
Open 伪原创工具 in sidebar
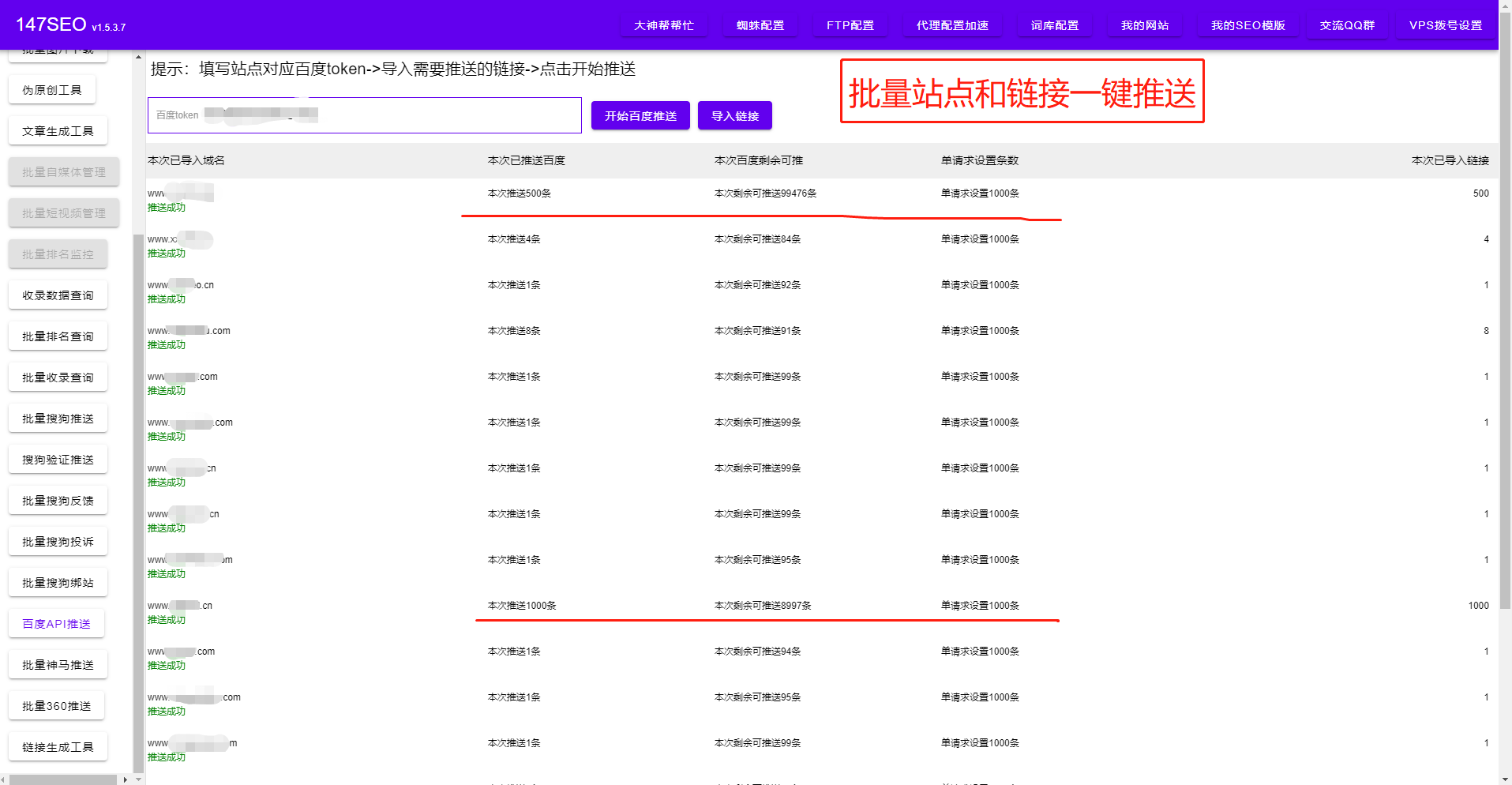click(x=52, y=90)
